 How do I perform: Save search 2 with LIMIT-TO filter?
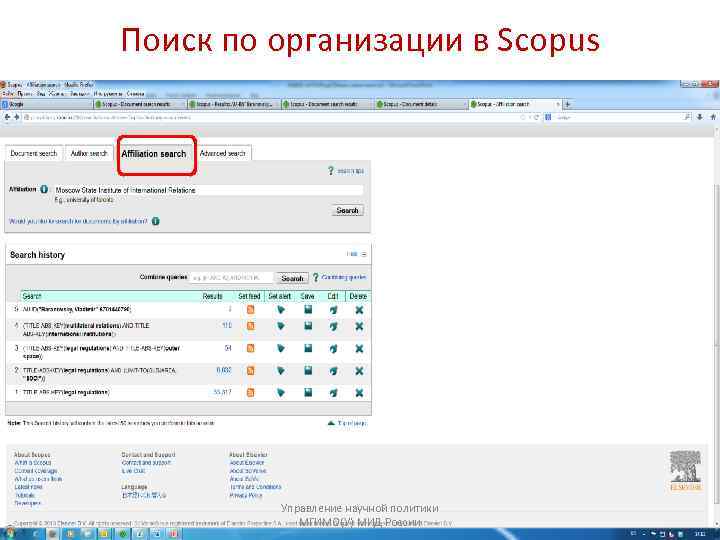[308, 370]
